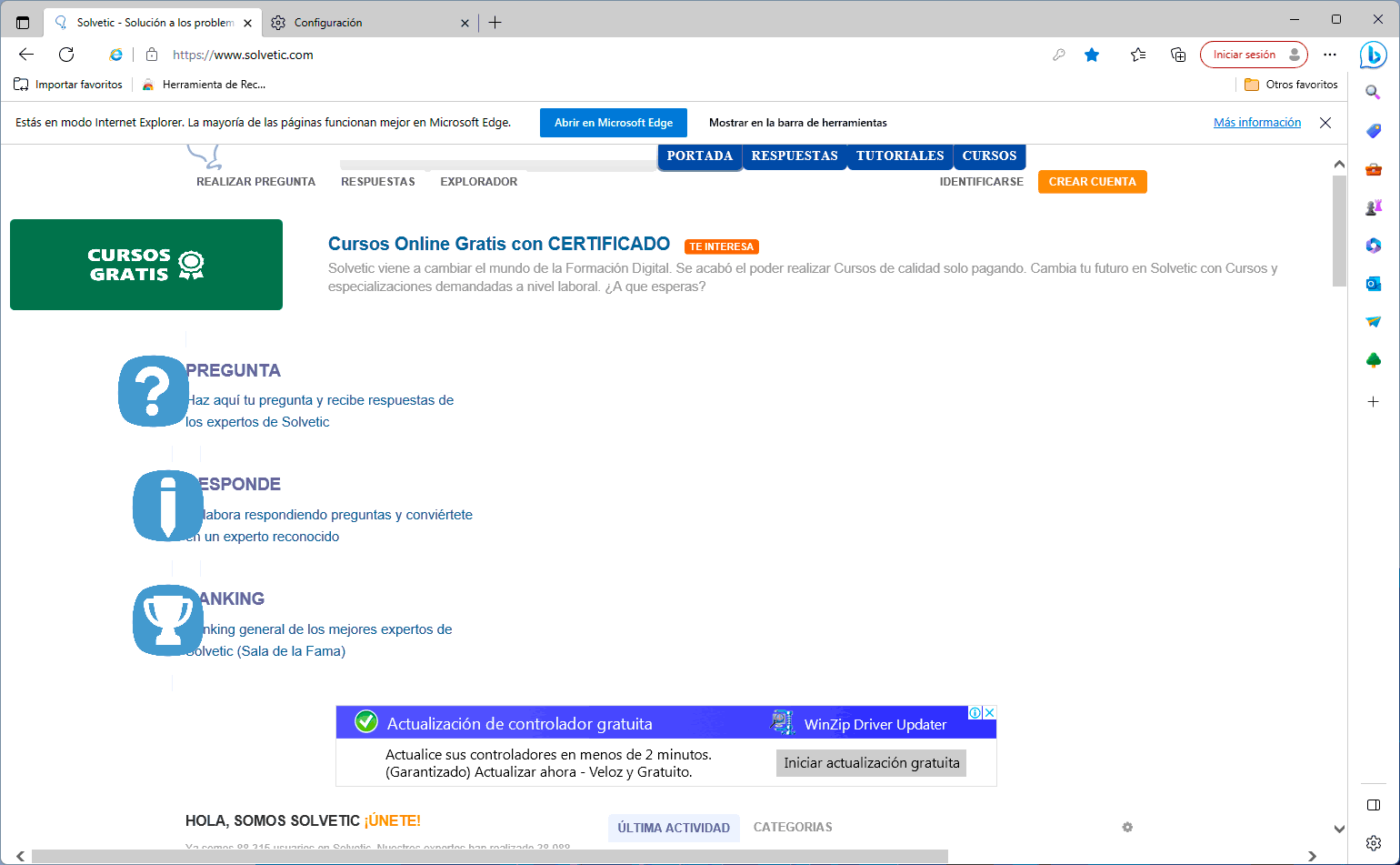The image size is (1400, 865).
Task: Open the sidebar green tree icon
Action: 1374,360
